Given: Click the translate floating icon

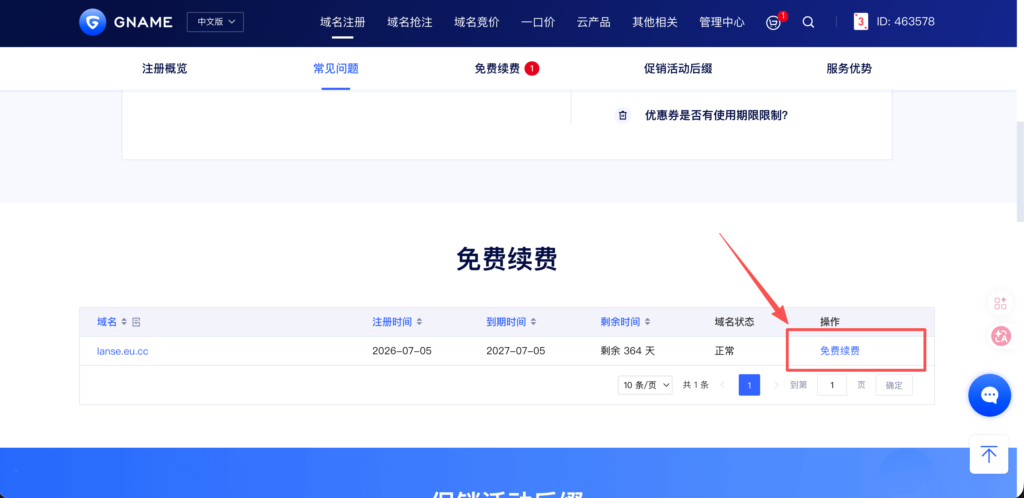Looking at the screenshot, I should point(1000,336).
